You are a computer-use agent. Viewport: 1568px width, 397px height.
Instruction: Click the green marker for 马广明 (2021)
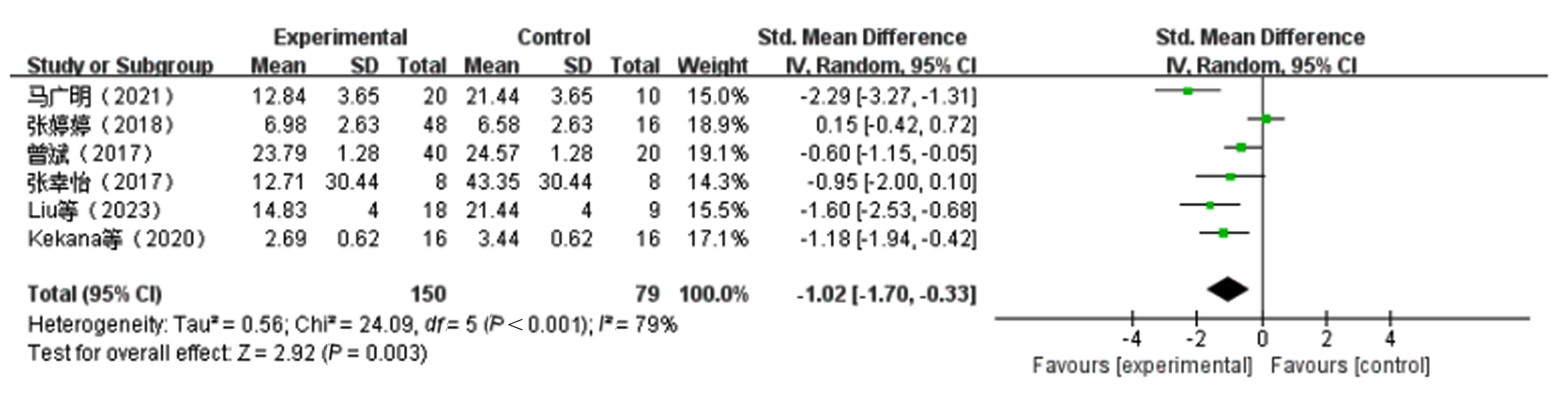1187,91
